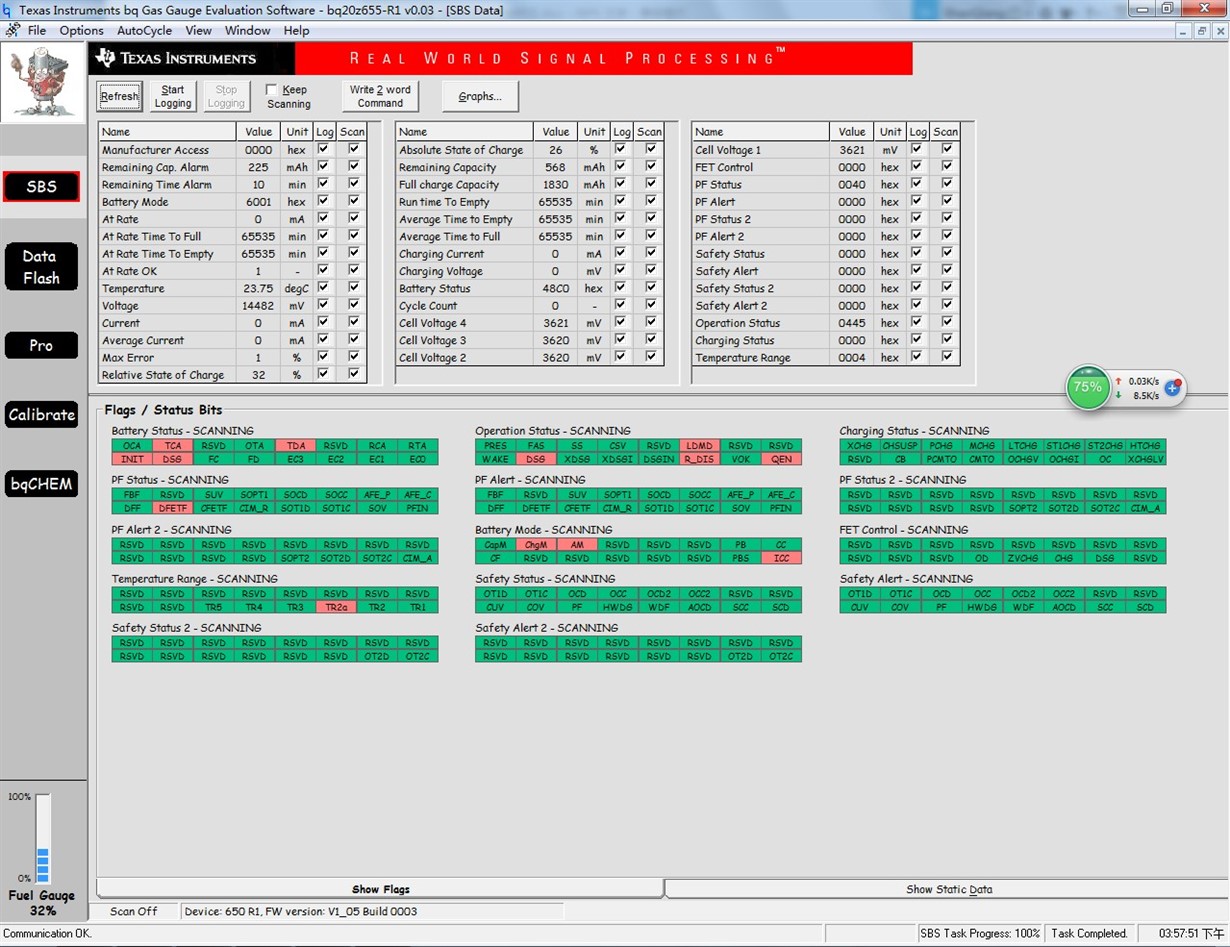Viewport: 1230px width, 947px height.
Task: Click the Fuel Gauge level bar
Action: [x=42, y=838]
